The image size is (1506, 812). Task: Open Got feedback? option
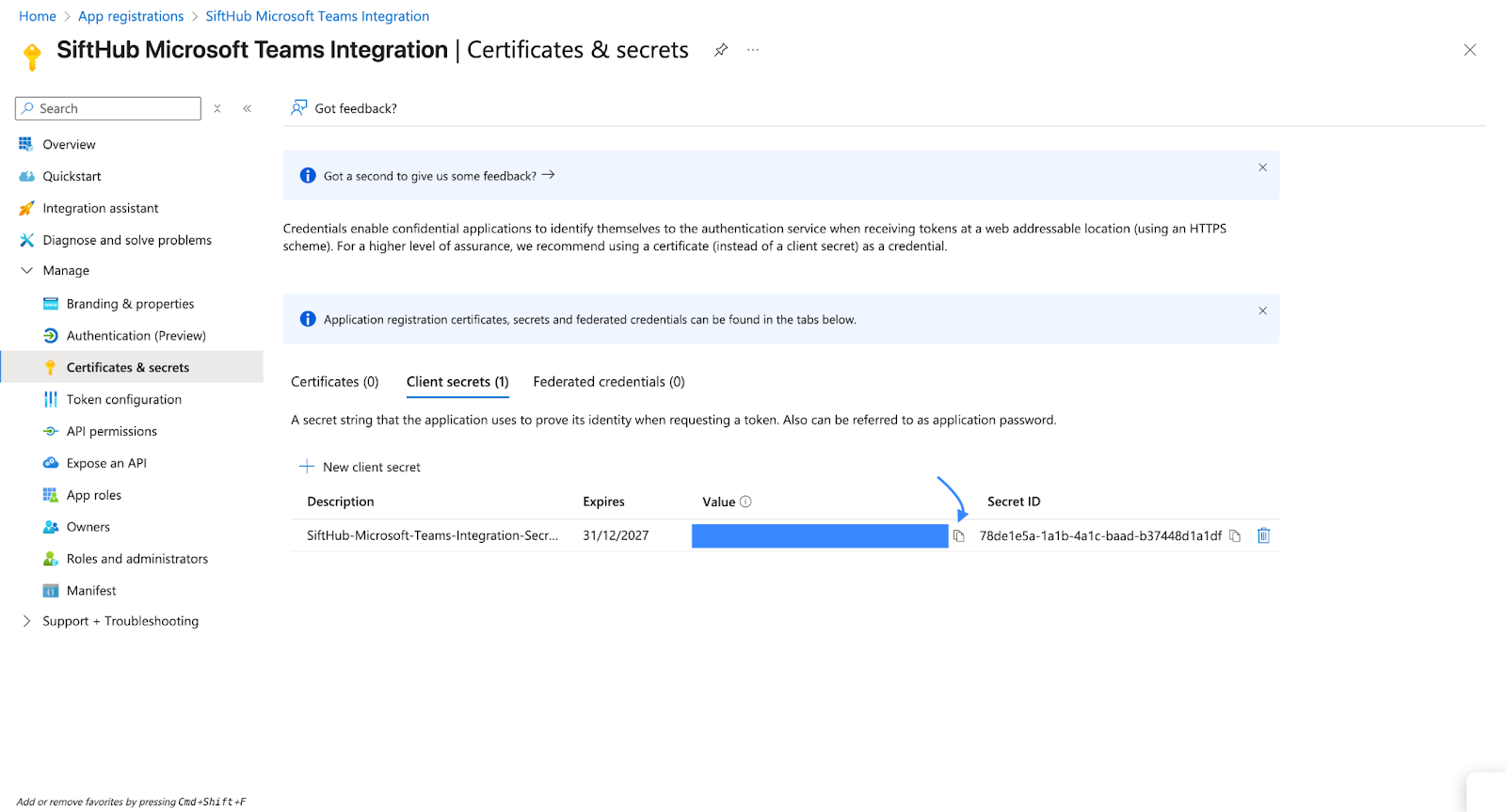(x=344, y=108)
